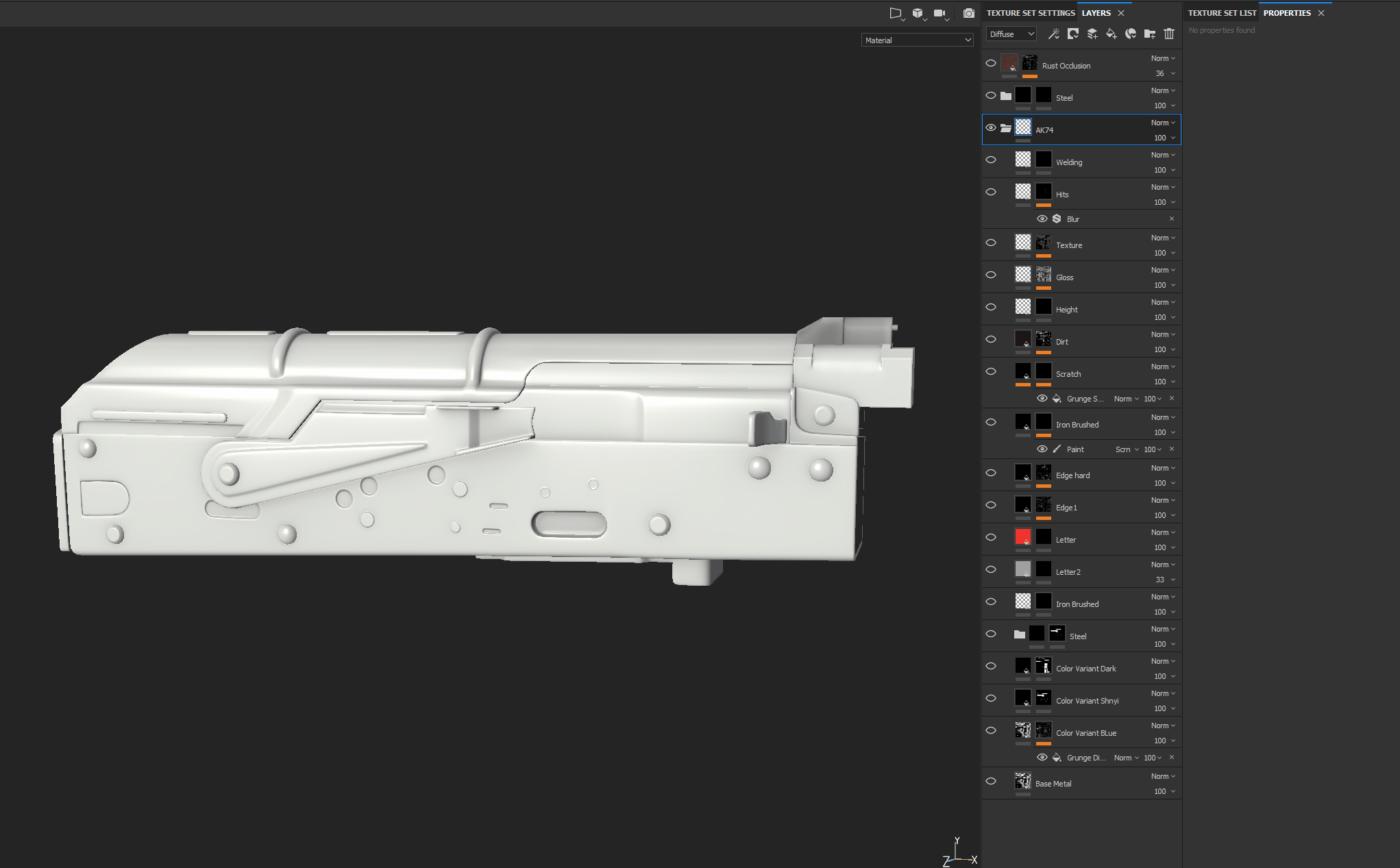
Task: Switch to the Texture Set Settings tab
Action: click(x=1031, y=12)
